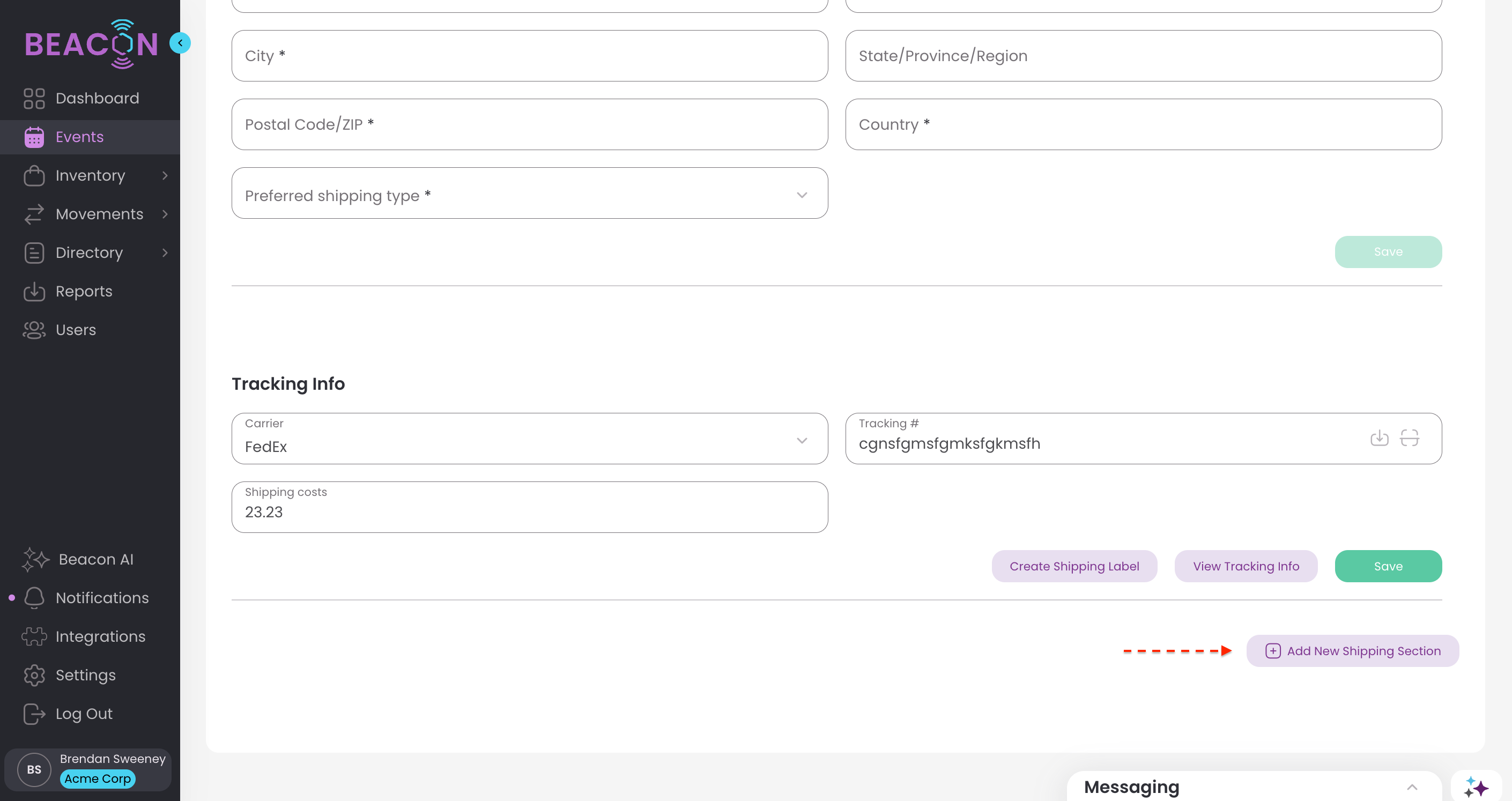Click the State/Province/Region field
This screenshot has height=801, width=1512.
1144,56
